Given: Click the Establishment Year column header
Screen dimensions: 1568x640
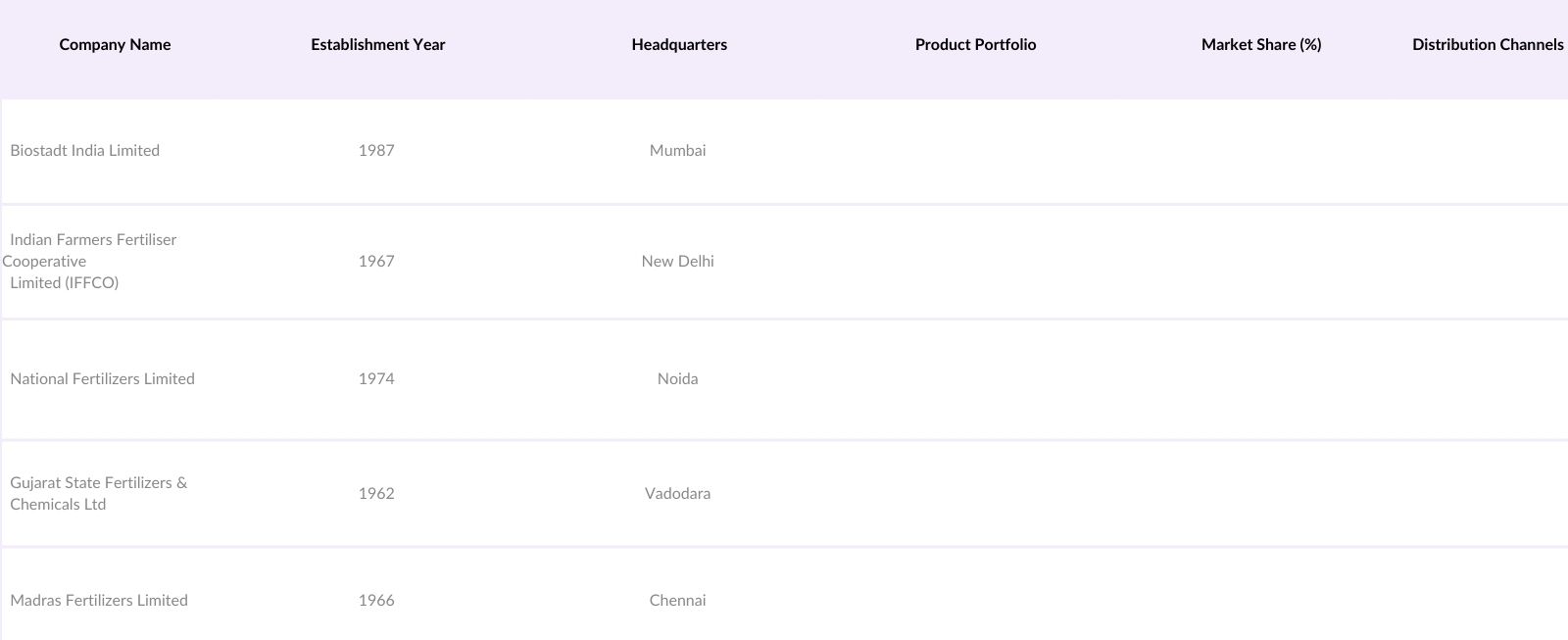Looking at the screenshot, I should pos(377,45).
